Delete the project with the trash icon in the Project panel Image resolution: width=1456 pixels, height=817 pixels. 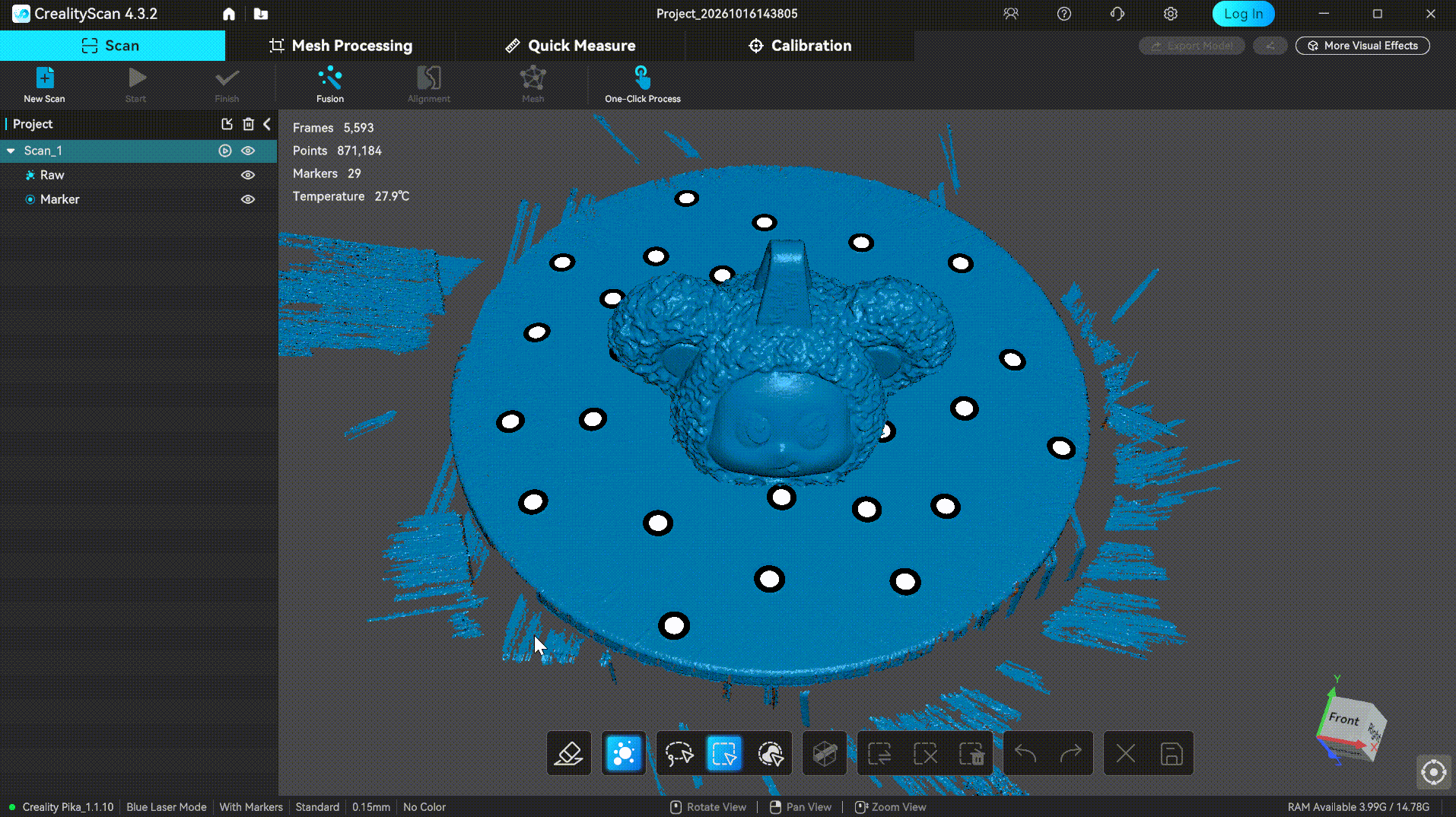point(248,124)
